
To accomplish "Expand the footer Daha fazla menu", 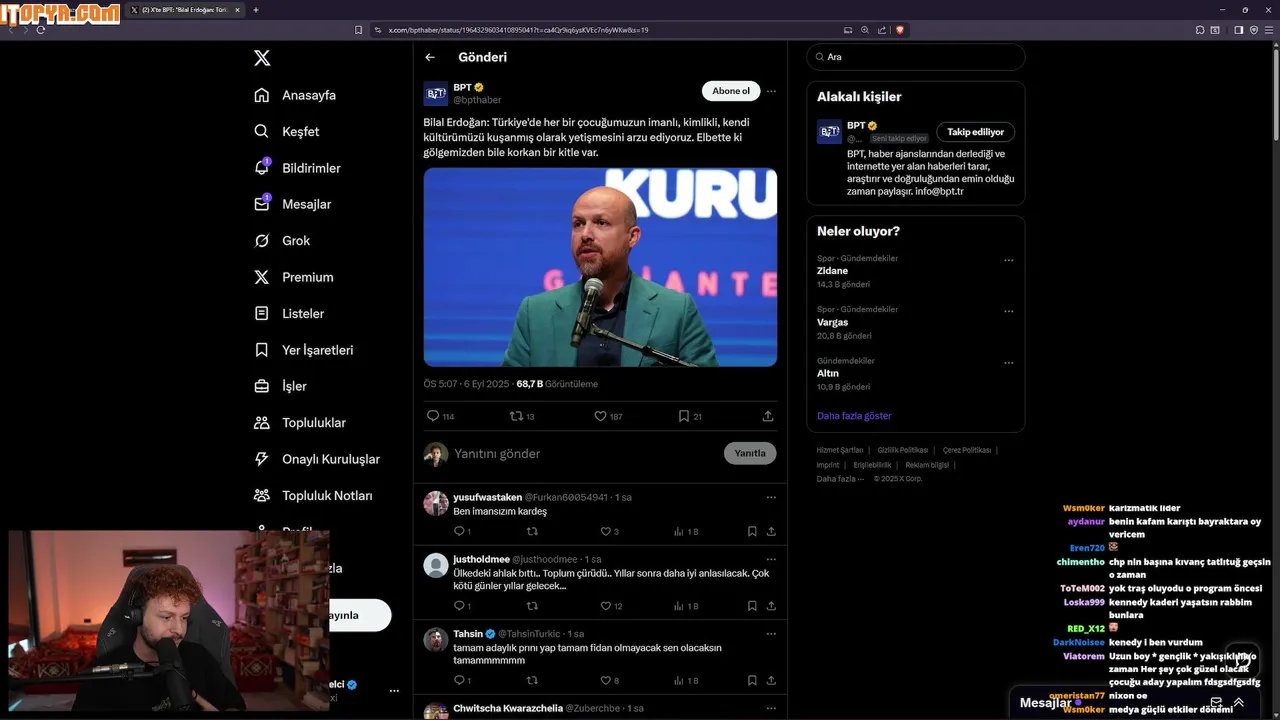I will tap(840, 479).
